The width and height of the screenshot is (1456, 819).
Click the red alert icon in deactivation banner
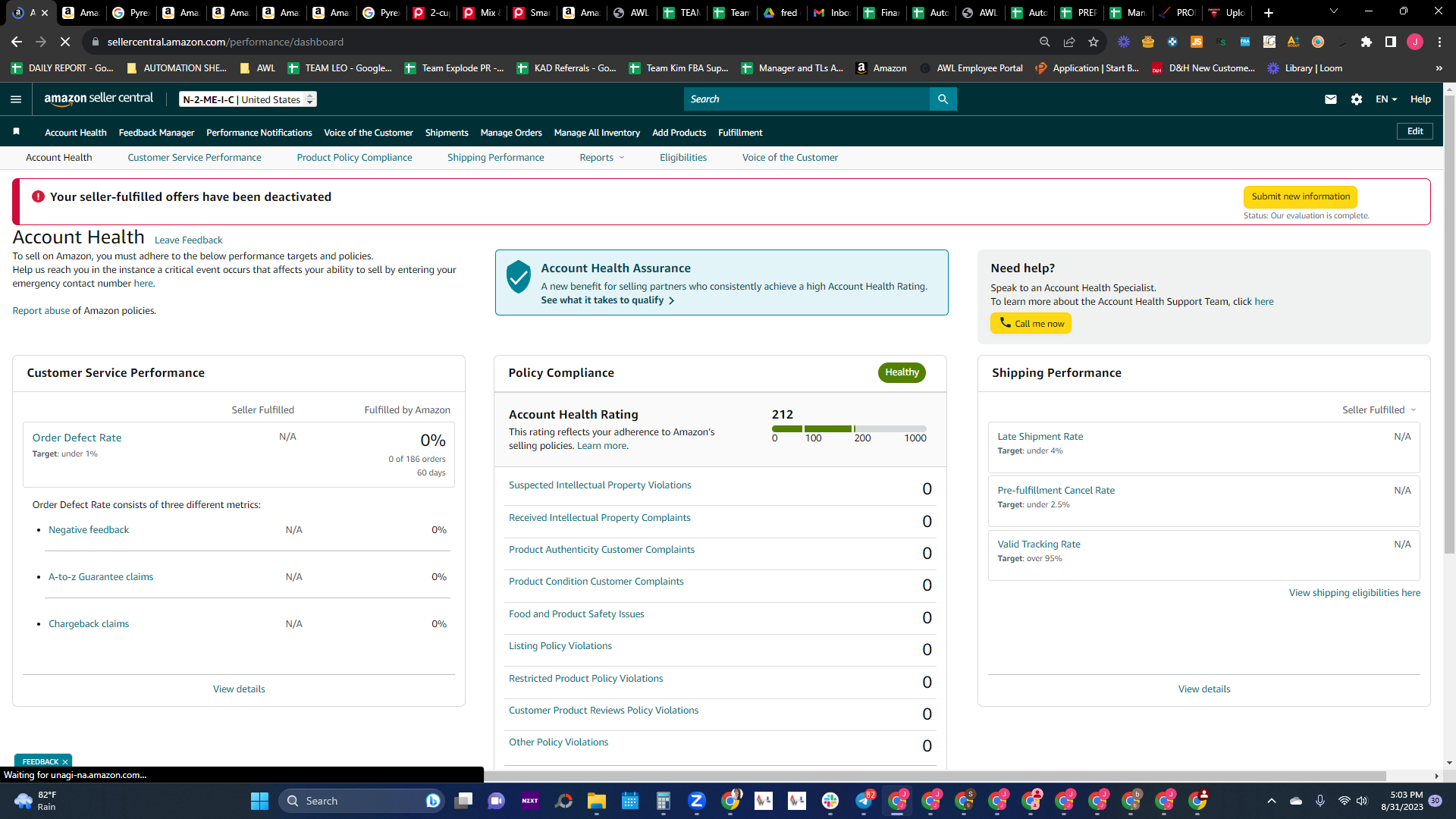tap(38, 196)
